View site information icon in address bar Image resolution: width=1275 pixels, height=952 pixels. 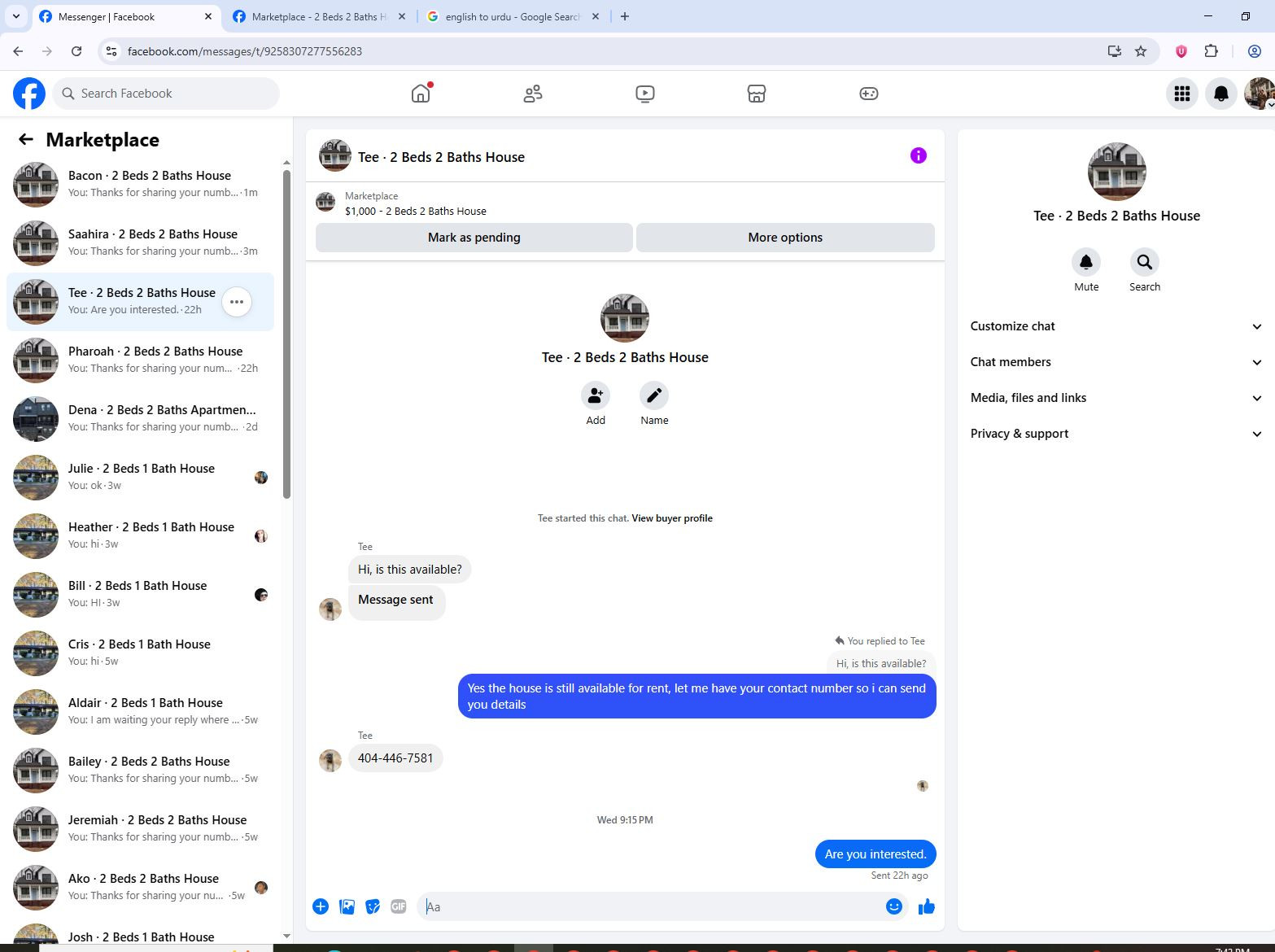click(x=112, y=51)
